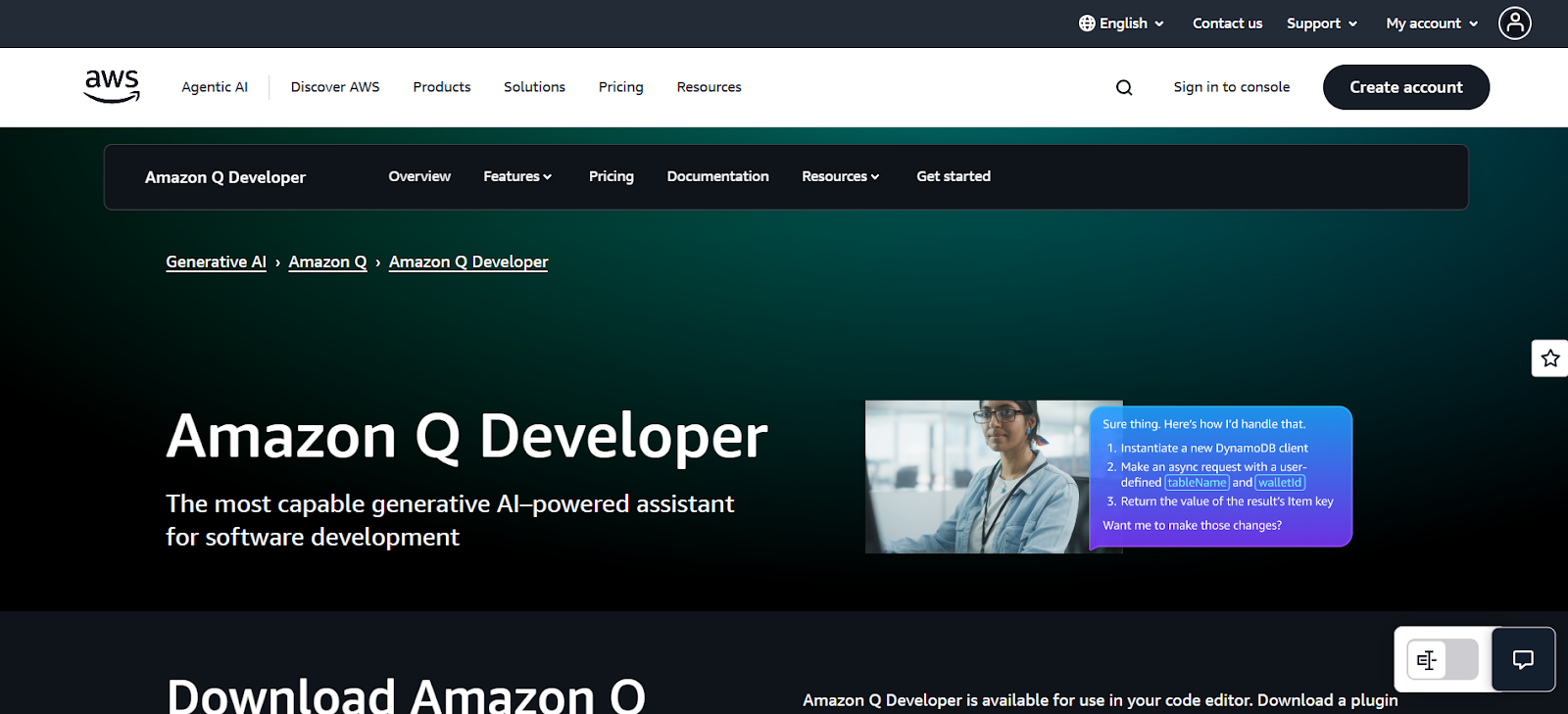This screenshot has width=1568, height=714.
Task: Click Sign in to console
Action: coord(1232,87)
